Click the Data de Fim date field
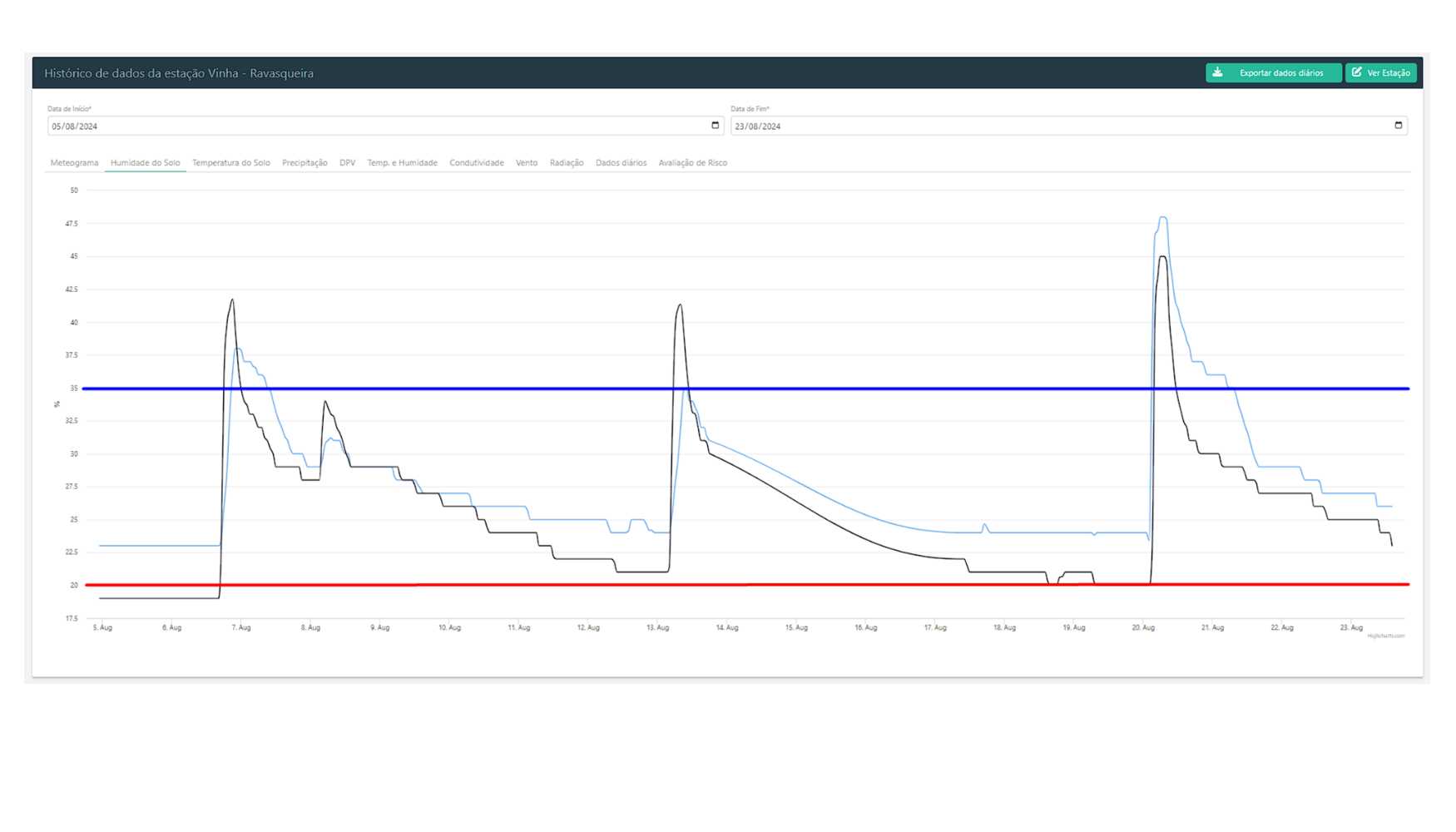Image resolution: width=1456 pixels, height=832 pixels. point(1057,126)
